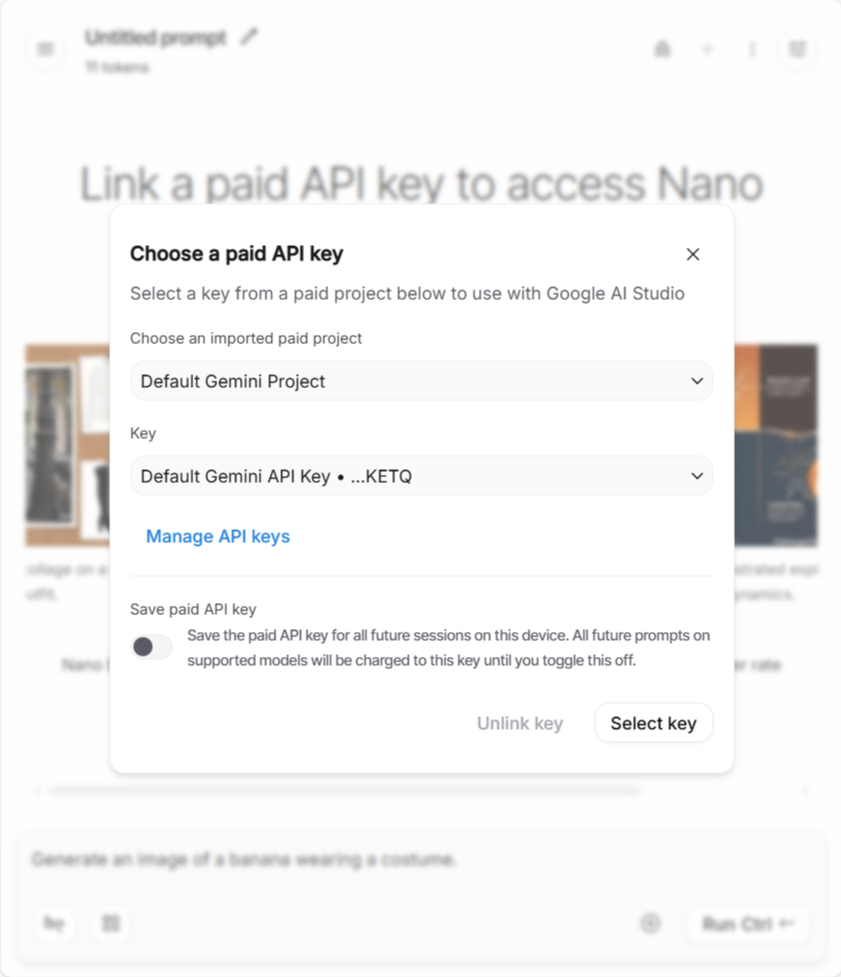Click the pencil icon beside Untitled prompt
The width and height of the screenshot is (841, 977).
(x=249, y=37)
